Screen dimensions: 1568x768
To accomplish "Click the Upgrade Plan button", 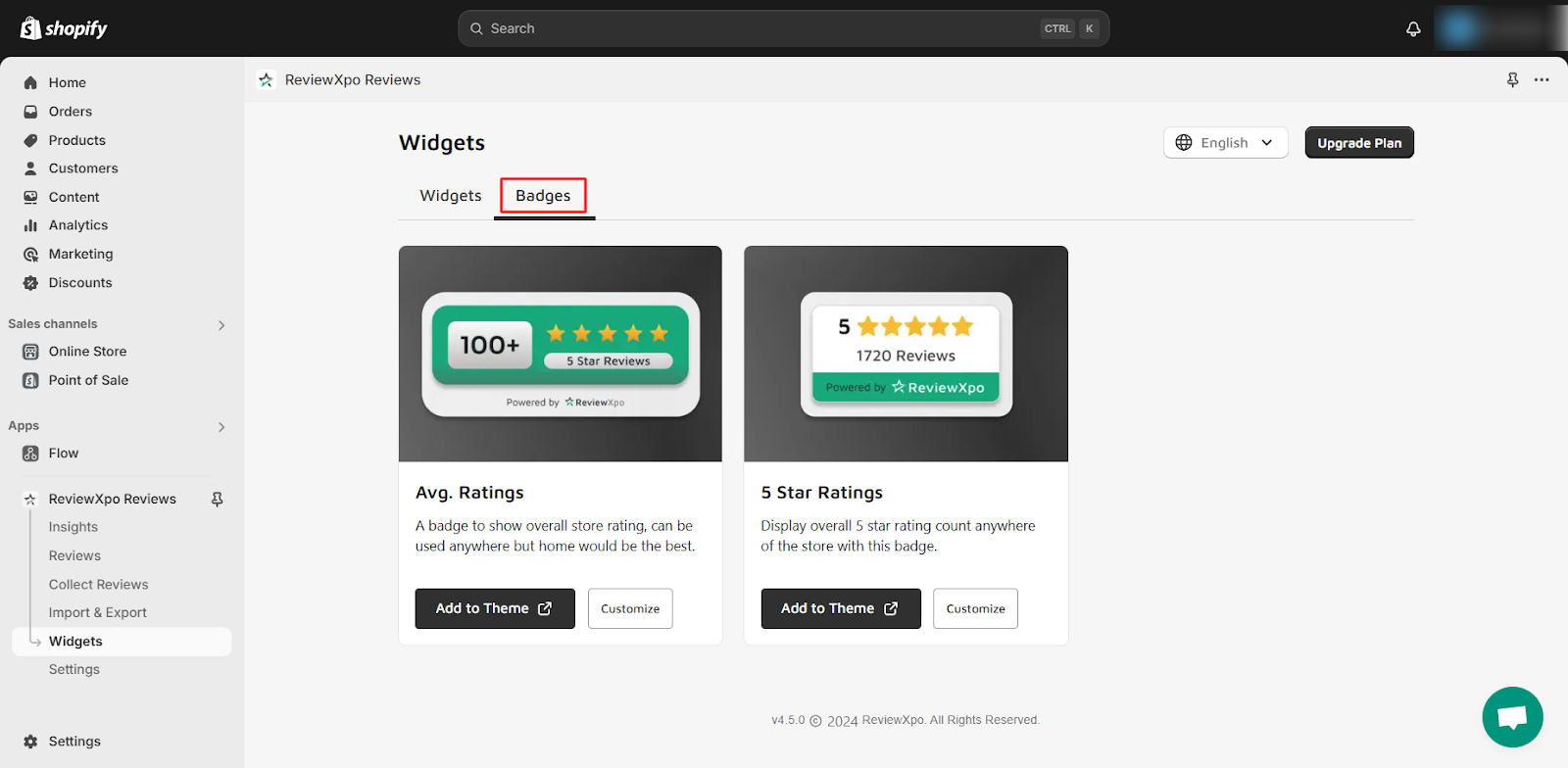I will pyautogui.click(x=1359, y=143).
